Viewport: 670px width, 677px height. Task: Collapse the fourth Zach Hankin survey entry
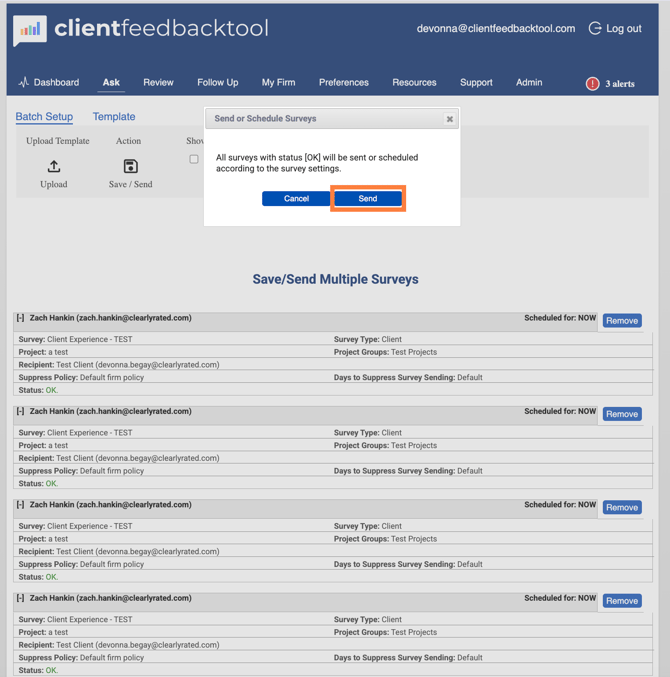(20, 598)
